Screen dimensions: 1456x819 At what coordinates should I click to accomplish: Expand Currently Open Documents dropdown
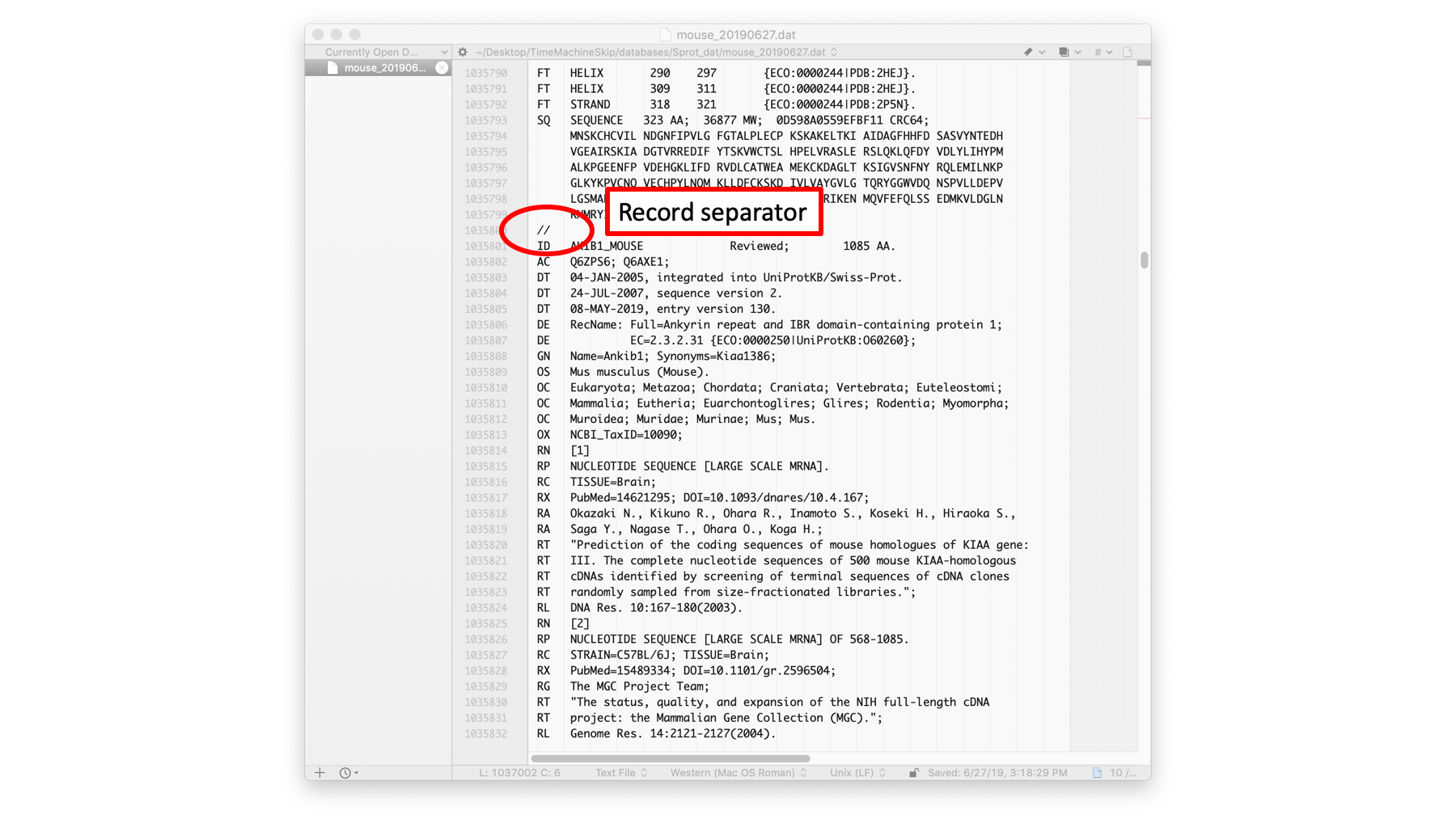click(x=386, y=52)
